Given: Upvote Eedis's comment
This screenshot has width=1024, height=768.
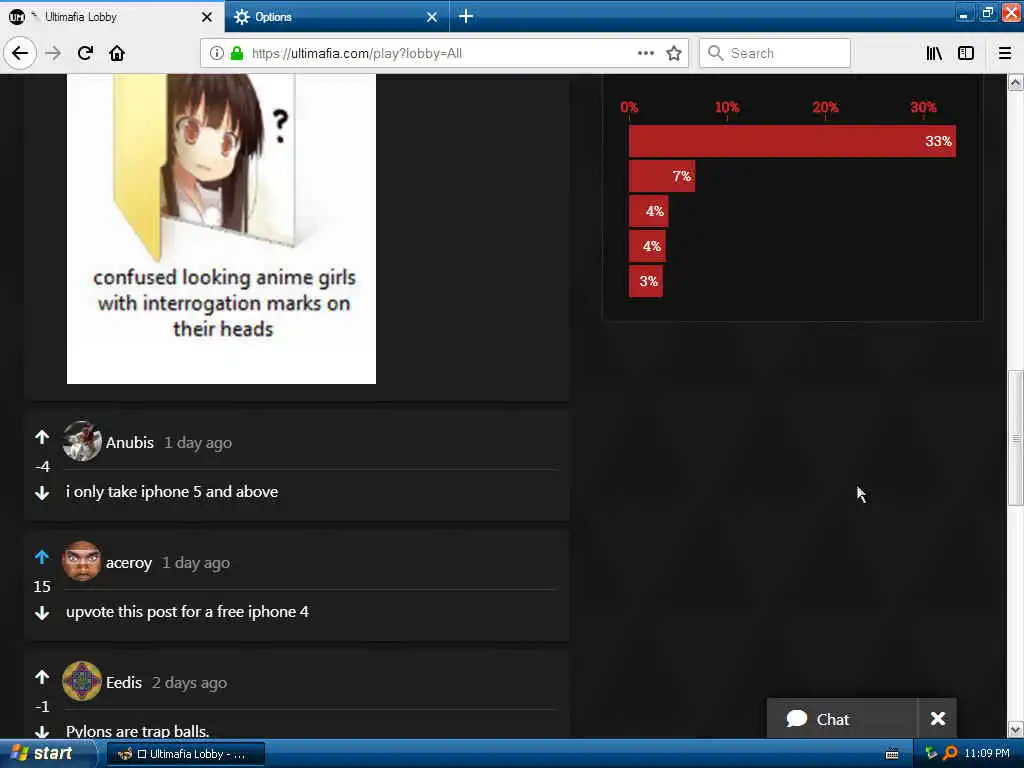Looking at the screenshot, I should coord(42,677).
